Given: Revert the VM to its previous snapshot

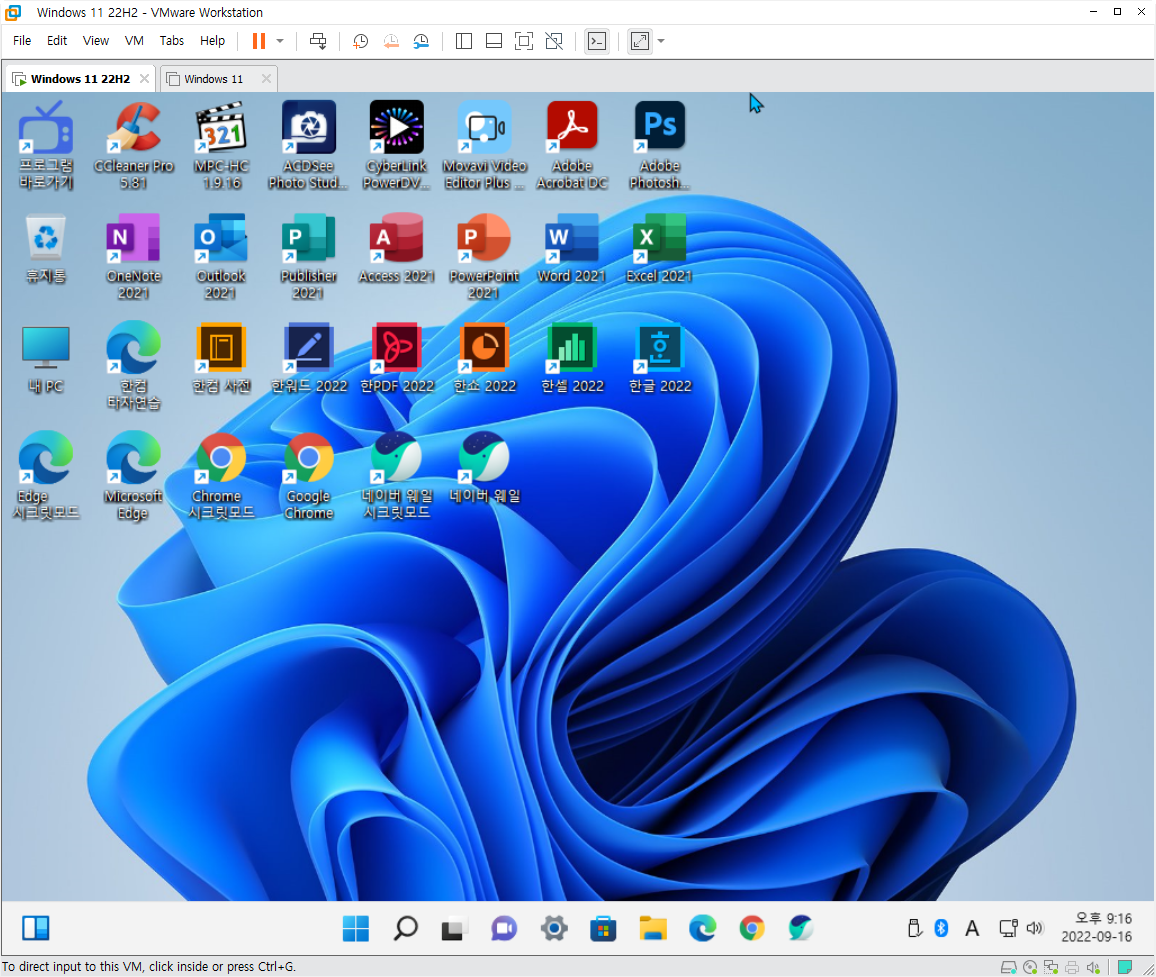Looking at the screenshot, I should 391,41.
